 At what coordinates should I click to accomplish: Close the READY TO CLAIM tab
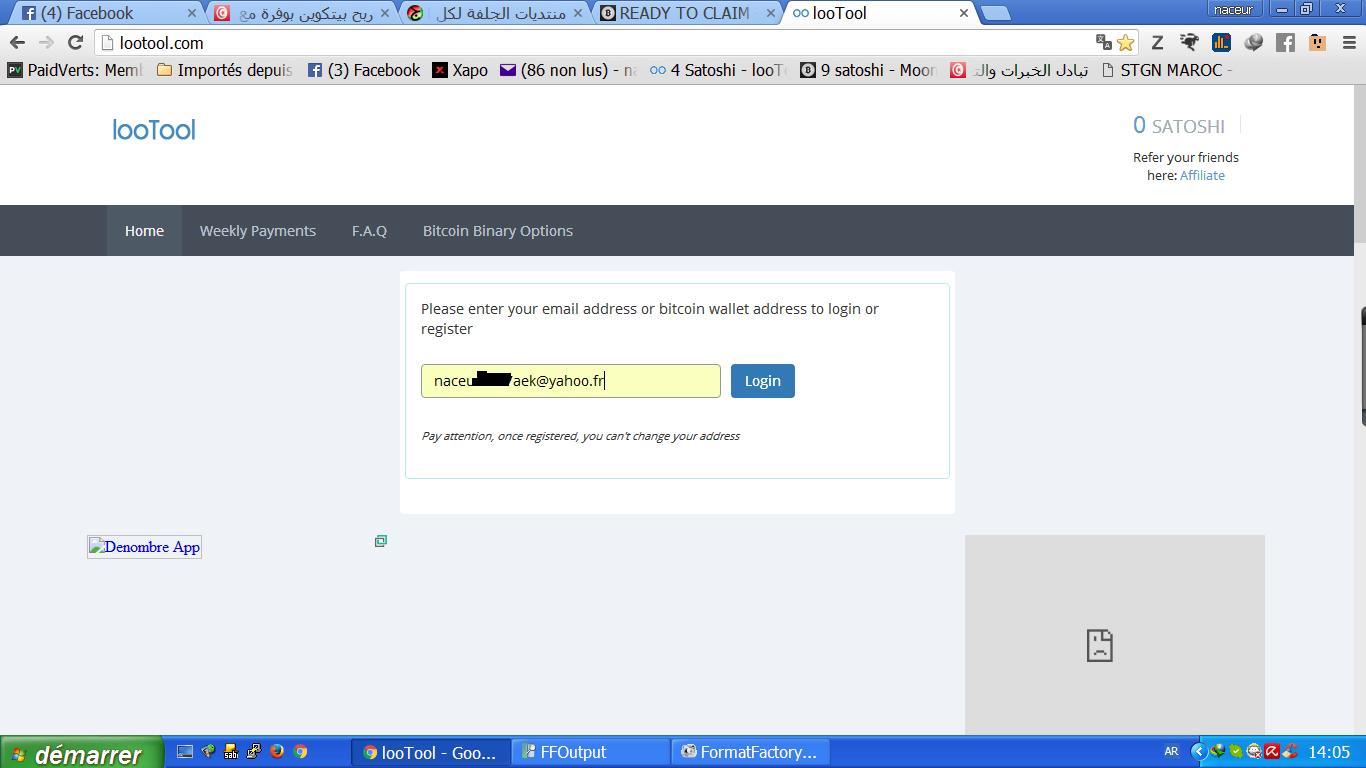click(771, 13)
